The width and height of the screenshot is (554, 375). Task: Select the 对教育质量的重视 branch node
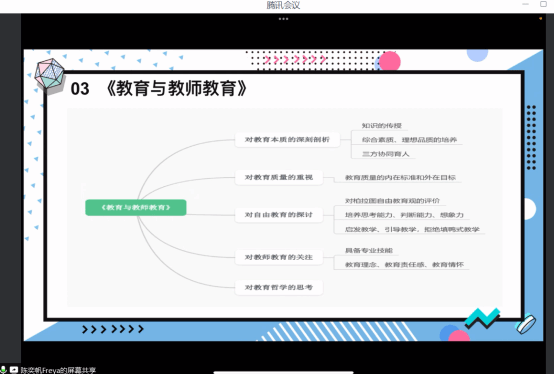(x=279, y=177)
